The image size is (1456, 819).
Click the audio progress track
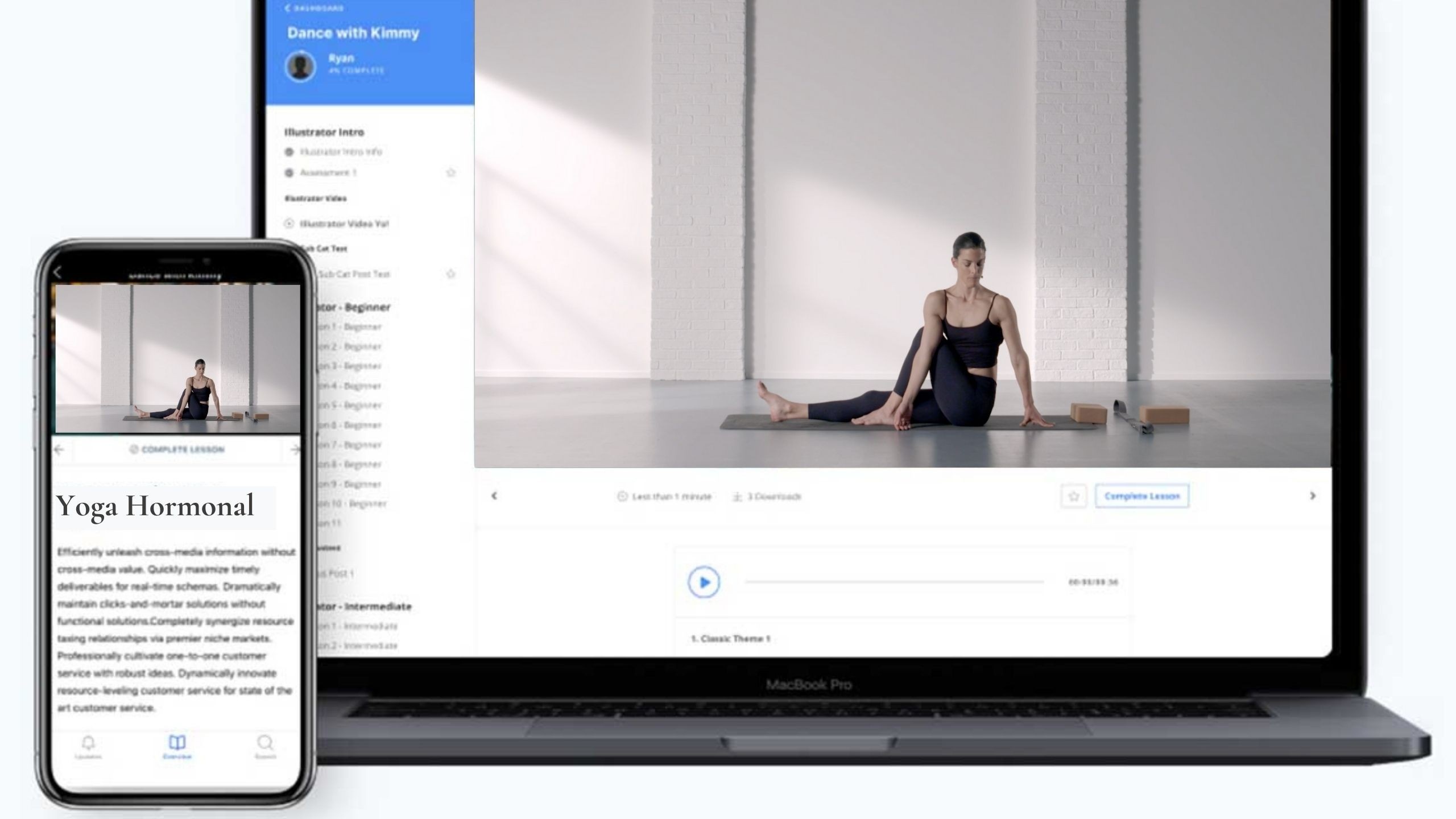tap(894, 582)
